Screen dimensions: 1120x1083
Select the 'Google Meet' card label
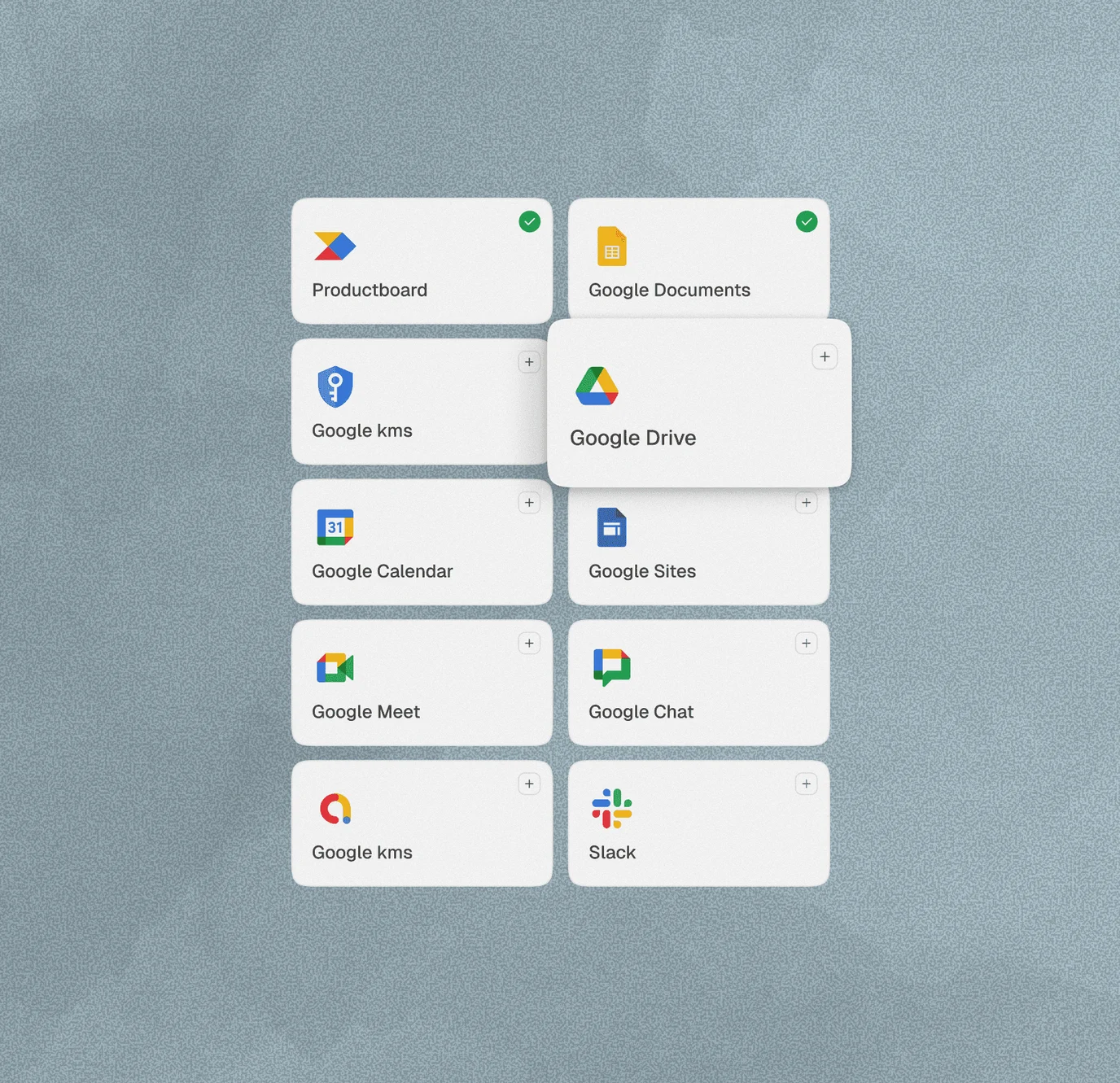[x=366, y=712]
